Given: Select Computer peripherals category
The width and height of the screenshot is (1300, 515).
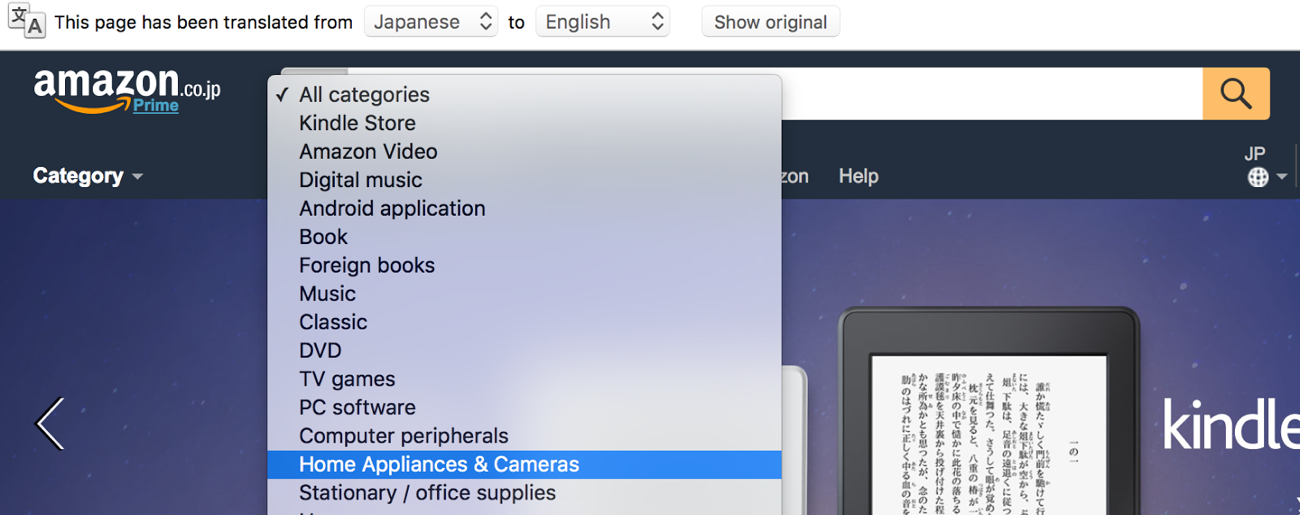Looking at the screenshot, I should [524, 436].
